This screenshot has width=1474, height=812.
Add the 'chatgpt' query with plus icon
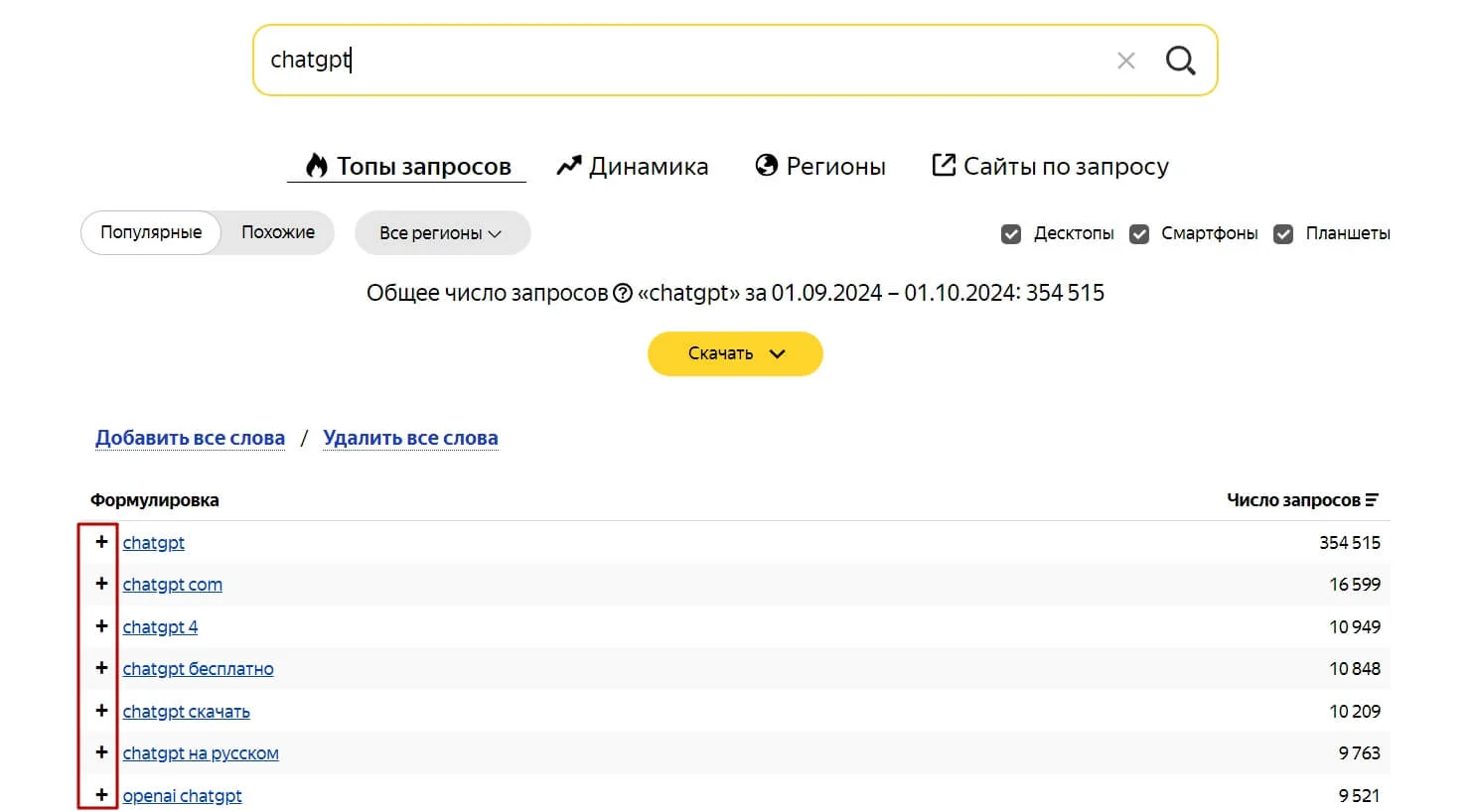(x=101, y=542)
